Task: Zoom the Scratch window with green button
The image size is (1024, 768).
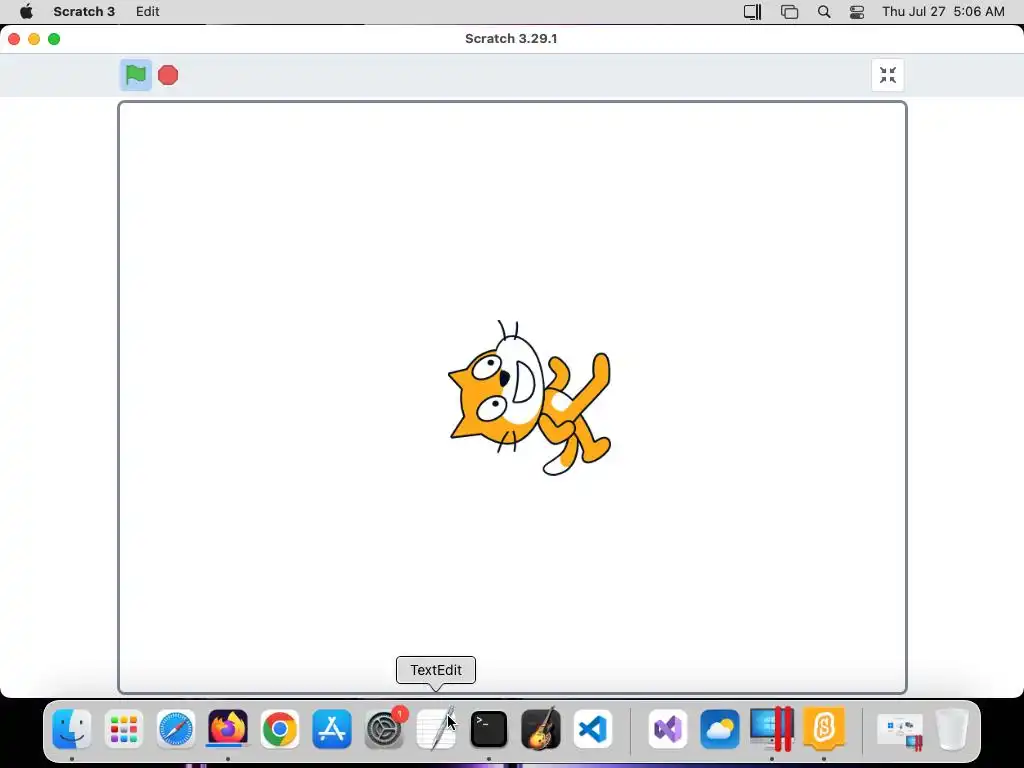Action: pyautogui.click(x=54, y=39)
